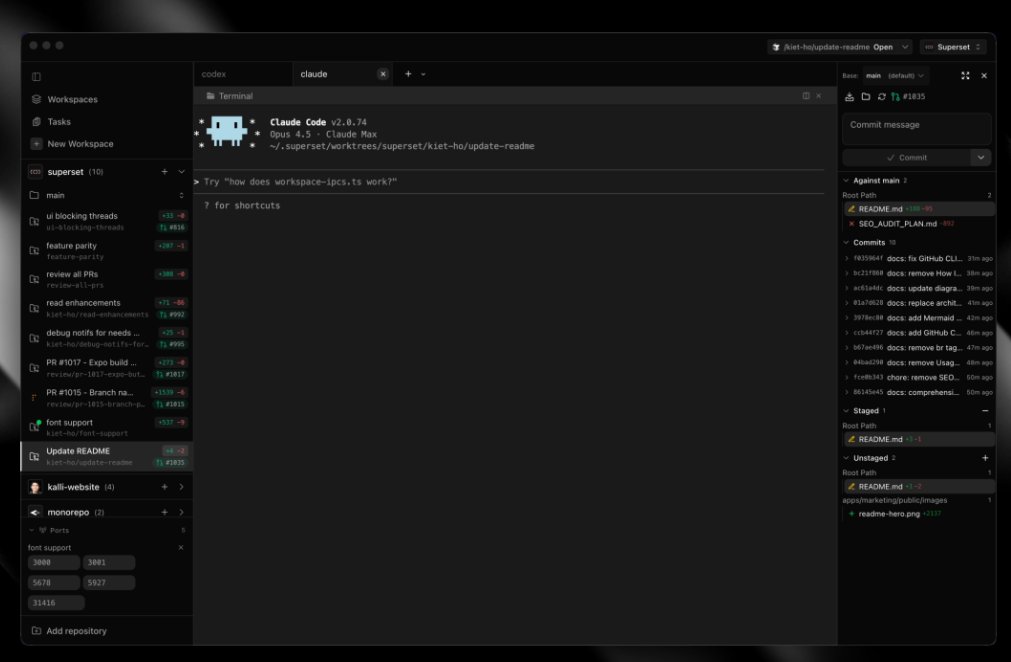
Task: Close the font support ports group
Action: [181, 547]
